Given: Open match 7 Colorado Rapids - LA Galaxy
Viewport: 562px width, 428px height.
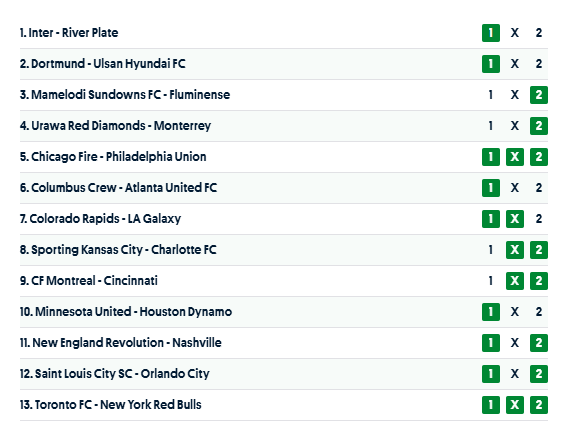Looking at the screenshot, I should coord(100,219).
